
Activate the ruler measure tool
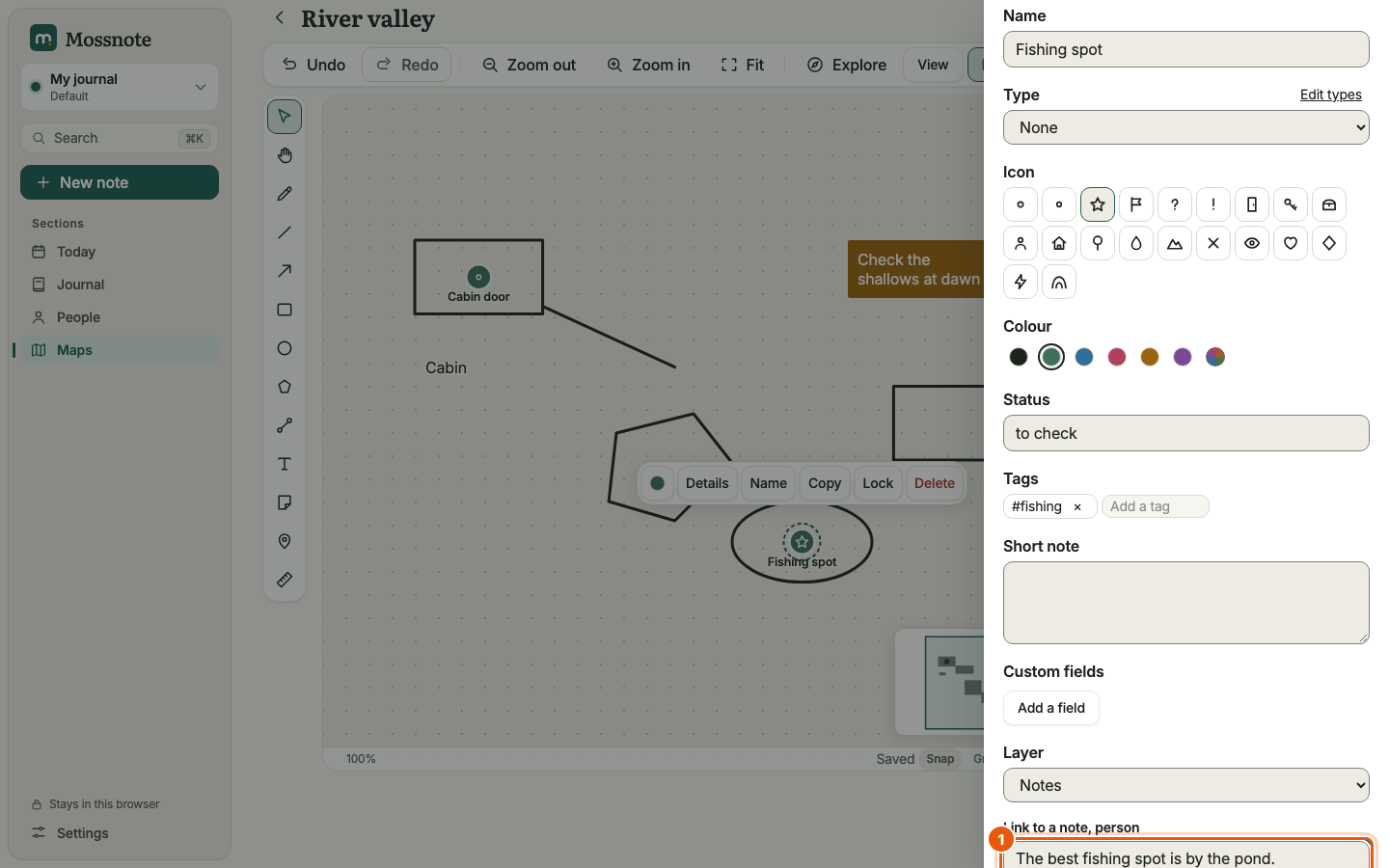pos(285,580)
